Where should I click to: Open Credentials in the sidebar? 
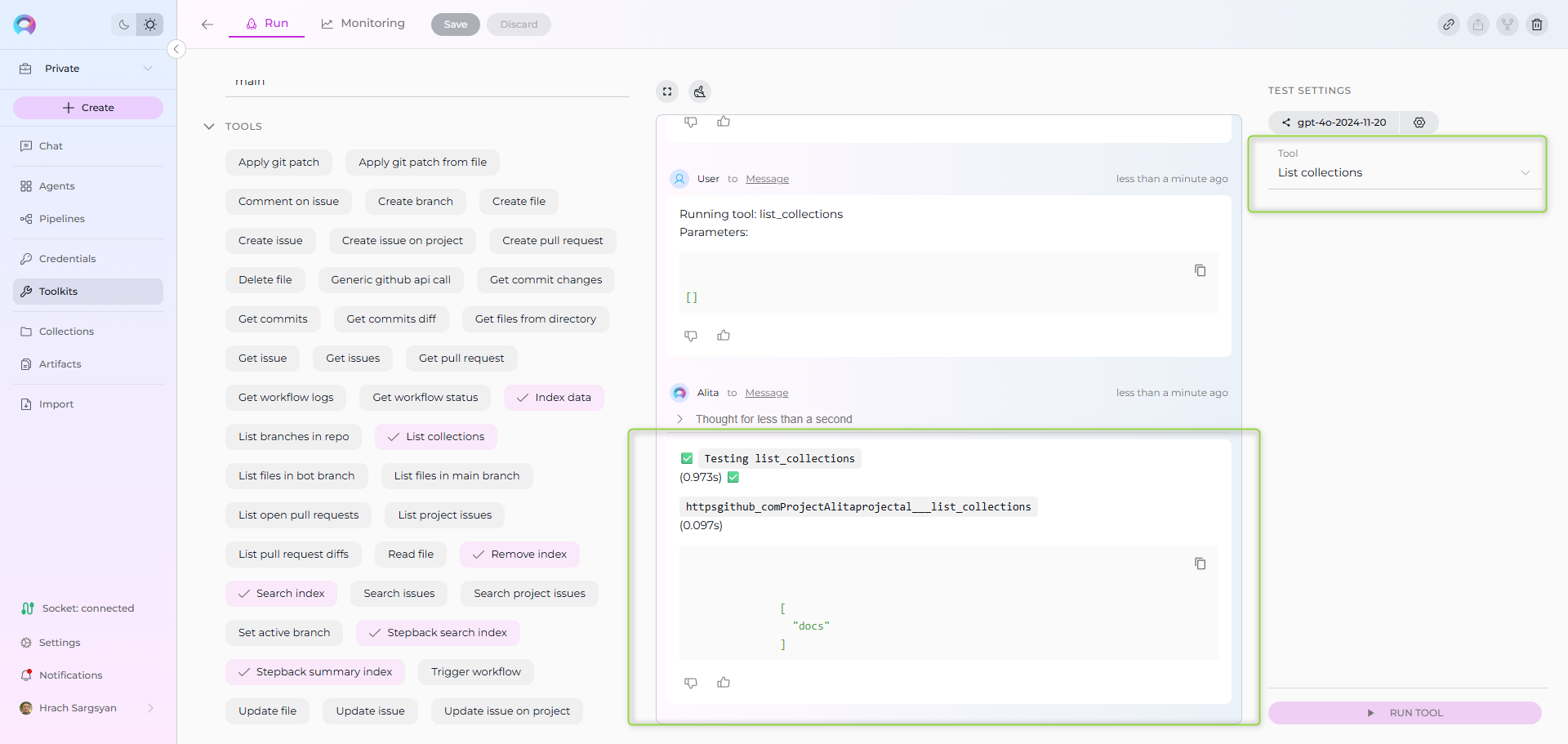(x=88, y=259)
